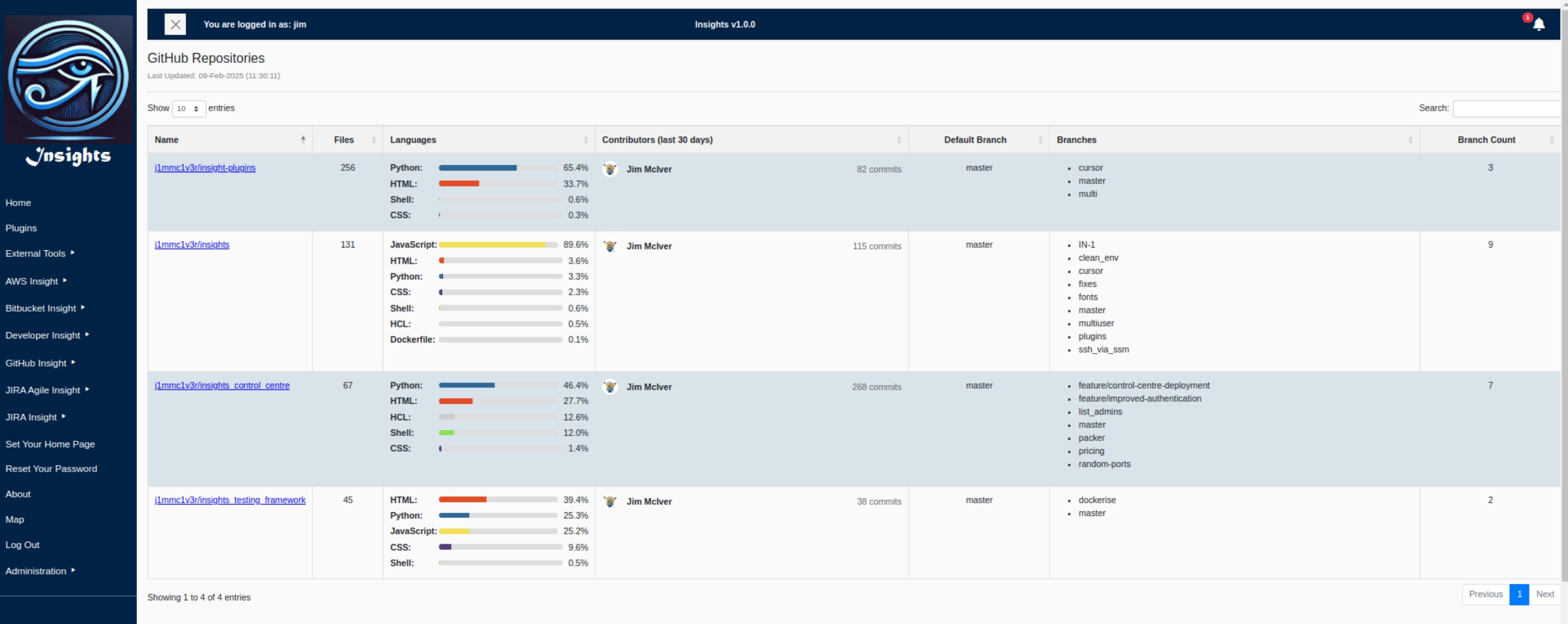This screenshot has width=1568, height=624.
Task: Expand Bitbucket Insight menu
Action: click(x=45, y=308)
